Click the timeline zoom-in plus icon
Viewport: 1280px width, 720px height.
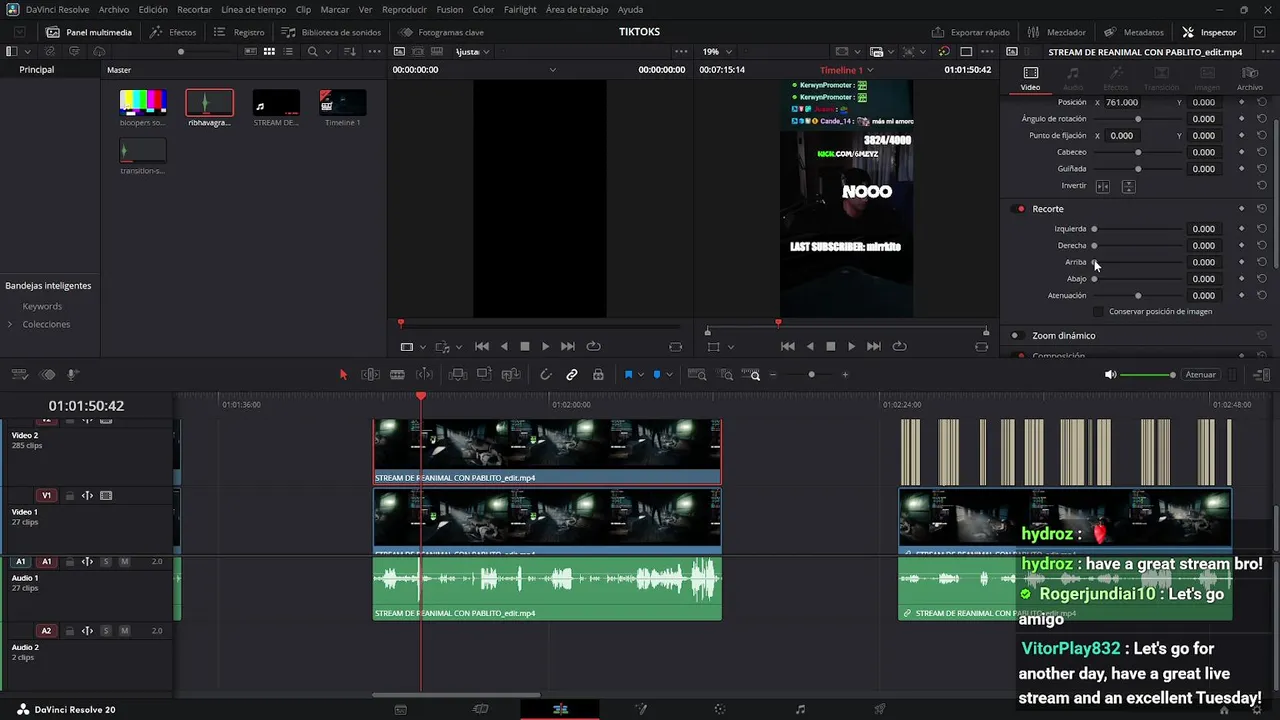[845, 375]
